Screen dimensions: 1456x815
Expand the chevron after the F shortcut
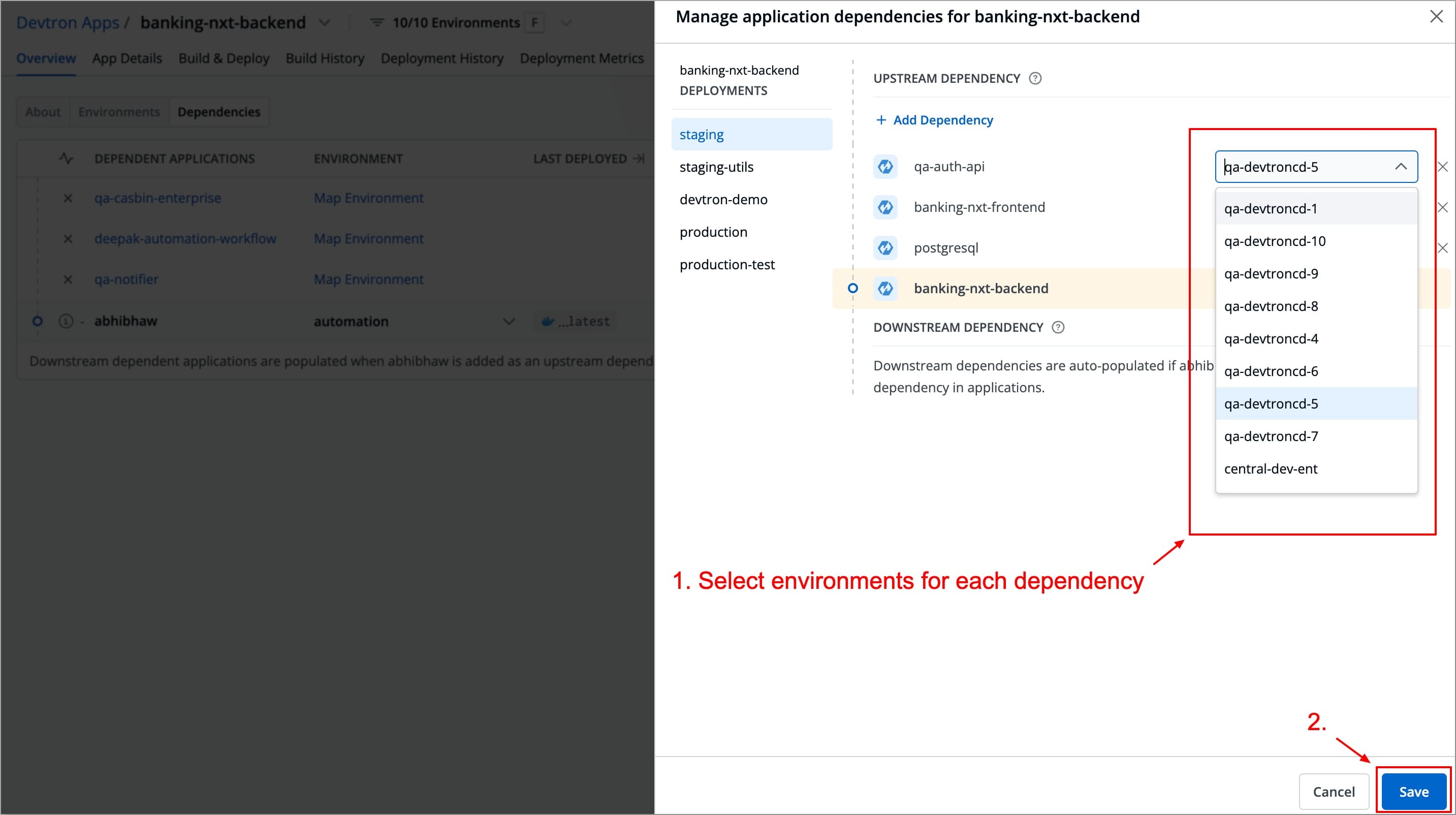click(566, 22)
